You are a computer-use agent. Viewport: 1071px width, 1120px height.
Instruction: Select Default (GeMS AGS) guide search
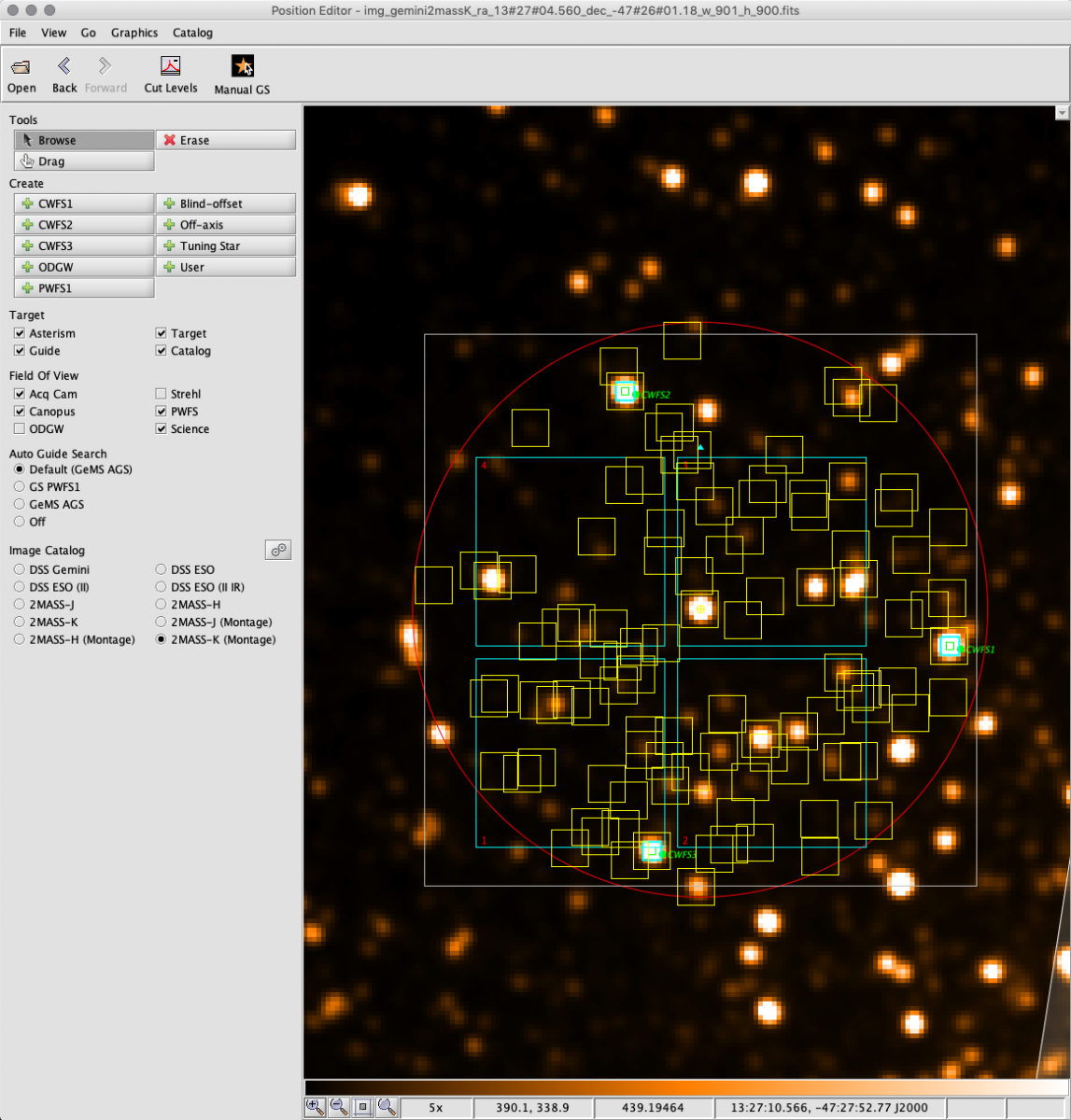point(20,469)
